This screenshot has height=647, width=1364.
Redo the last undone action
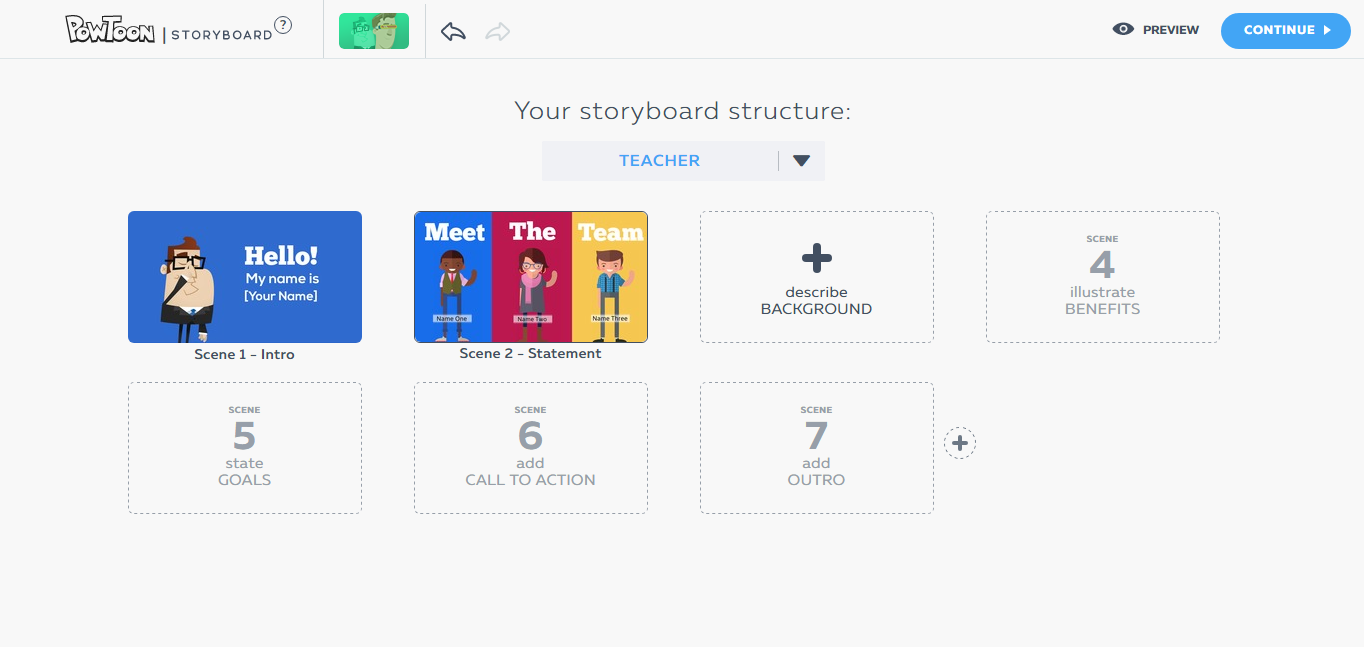click(x=497, y=31)
